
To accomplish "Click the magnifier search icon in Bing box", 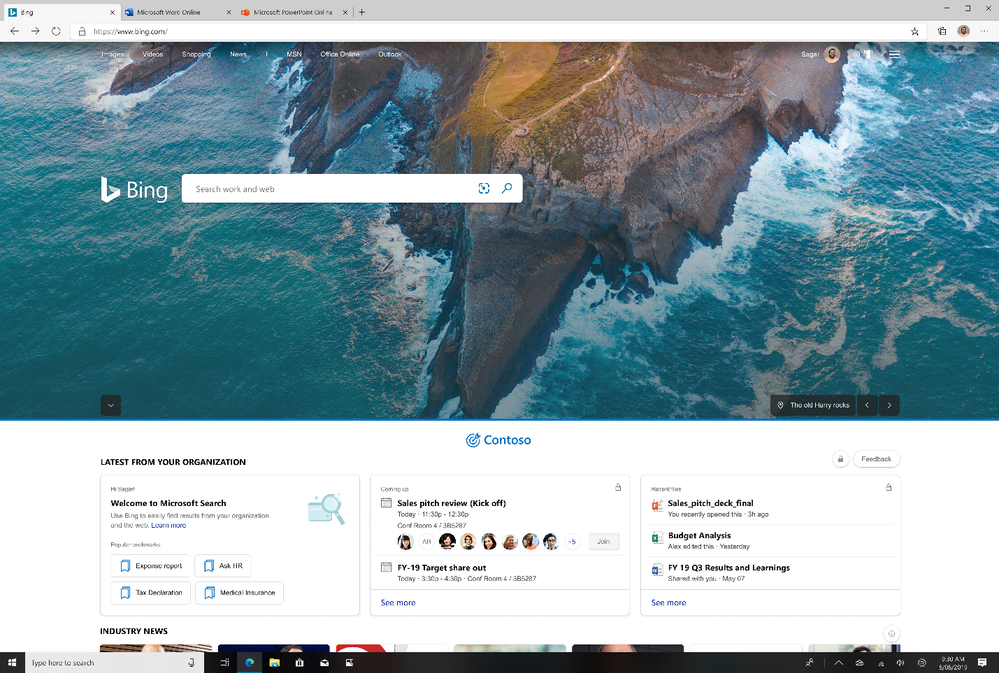I will tap(507, 188).
